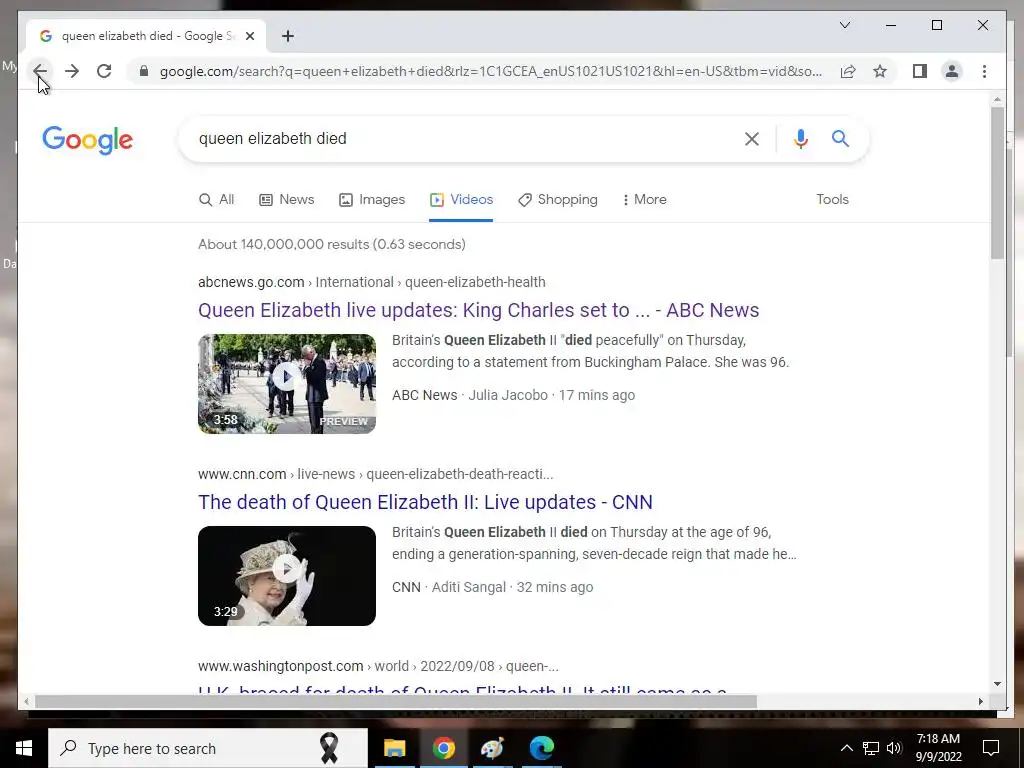Image resolution: width=1024 pixels, height=768 pixels.
Task: Click the horizontal scrollbar thumb
Action: [x=396, y=701]
